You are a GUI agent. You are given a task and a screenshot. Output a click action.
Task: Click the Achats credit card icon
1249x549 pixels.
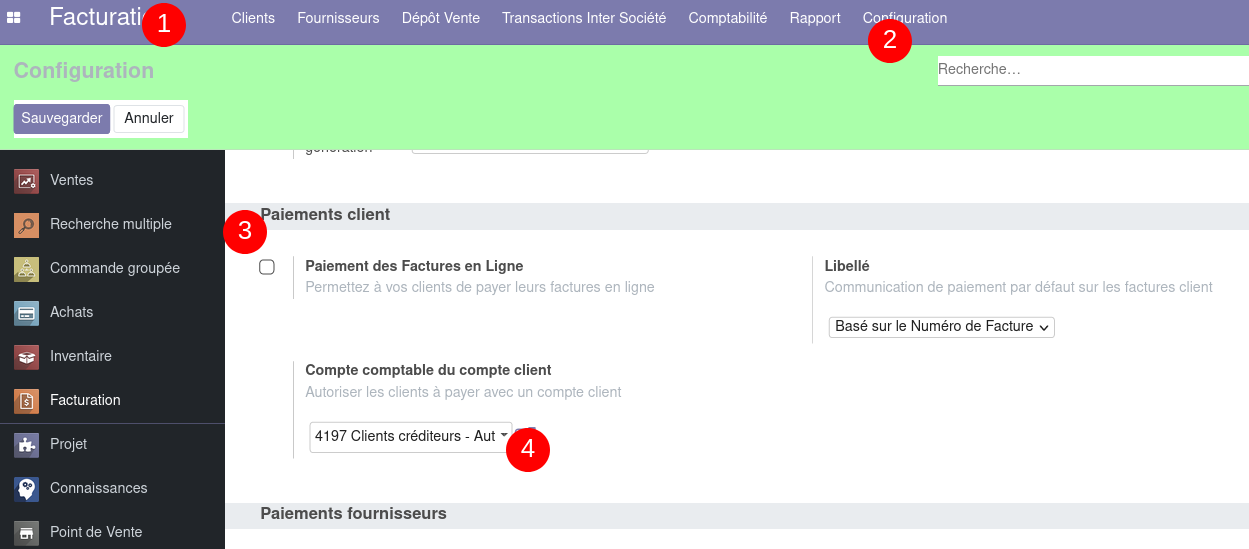coord(26,313)
